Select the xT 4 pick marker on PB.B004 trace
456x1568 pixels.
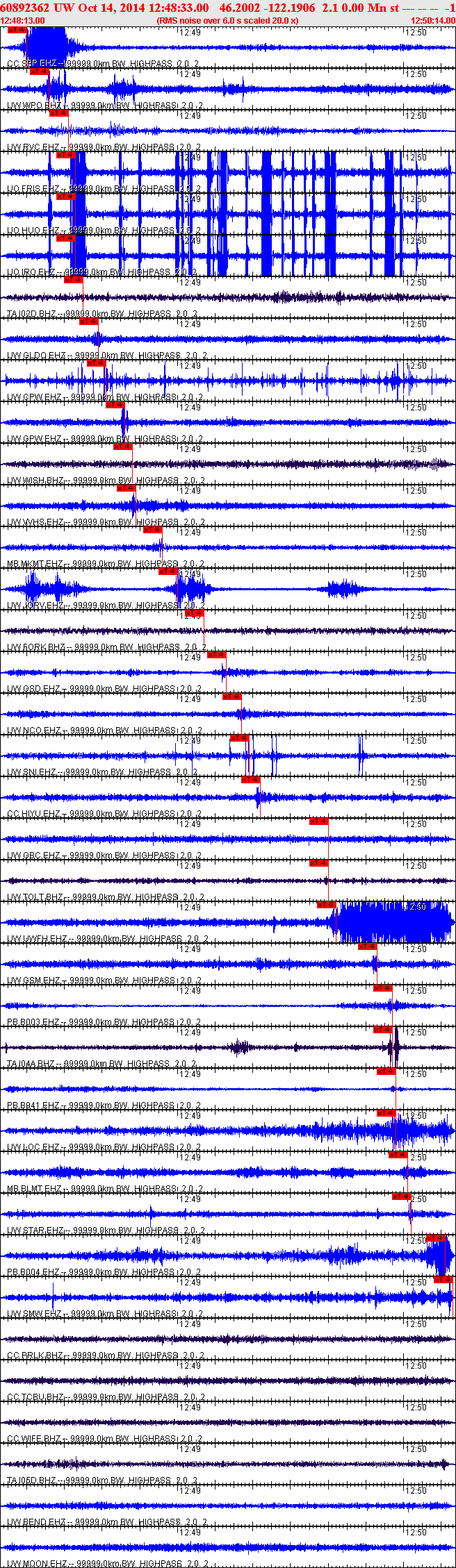[436, 1238]
